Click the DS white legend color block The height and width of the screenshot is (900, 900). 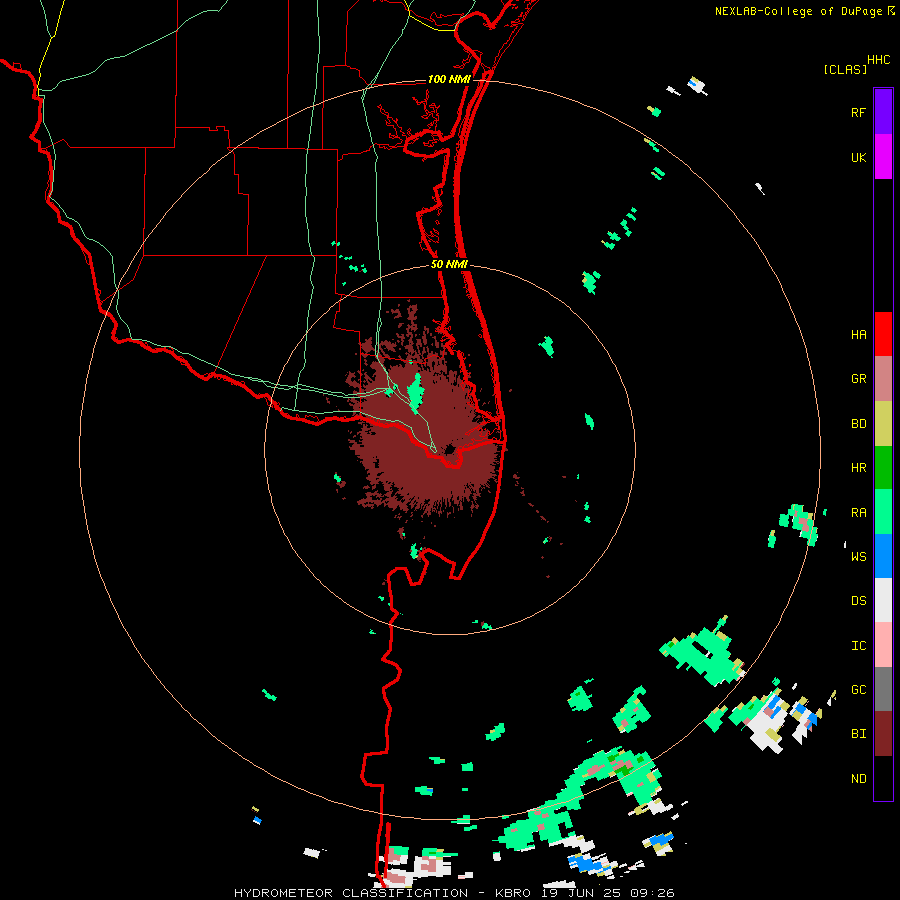[x=883, y=600]
